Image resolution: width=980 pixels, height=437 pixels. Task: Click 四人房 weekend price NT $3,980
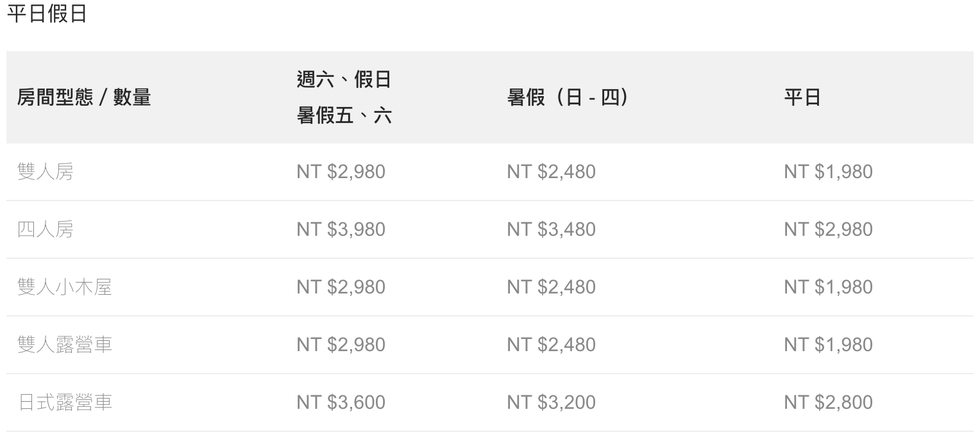pos(341,229)
